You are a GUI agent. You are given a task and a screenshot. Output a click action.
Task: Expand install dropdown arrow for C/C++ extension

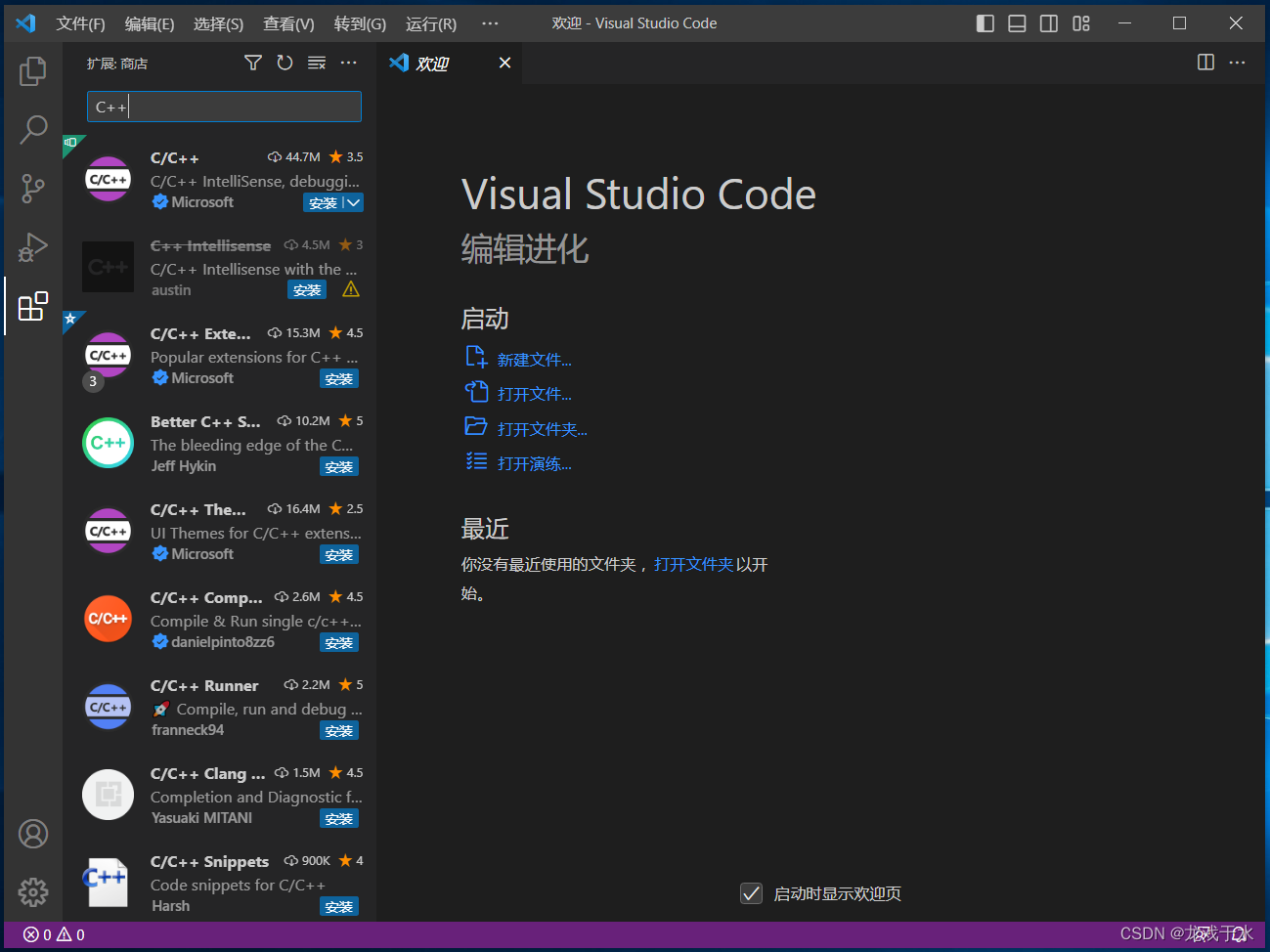tap(353, 202)
